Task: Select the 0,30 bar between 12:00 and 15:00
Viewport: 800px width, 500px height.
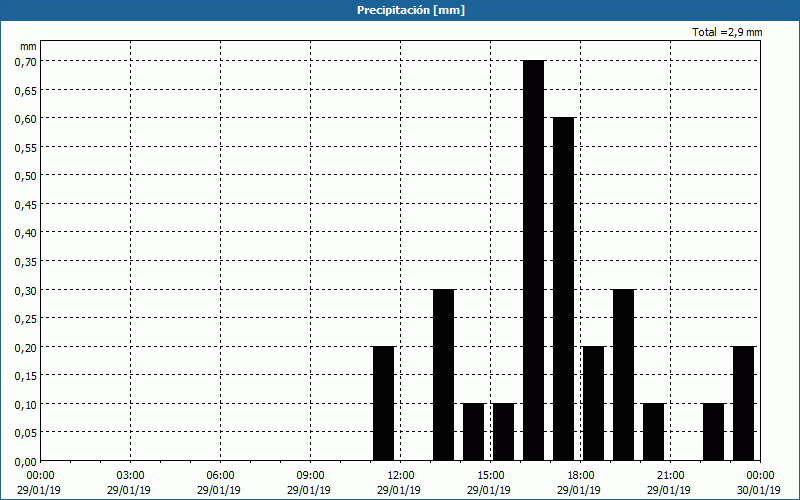Action: coord(443,375)
